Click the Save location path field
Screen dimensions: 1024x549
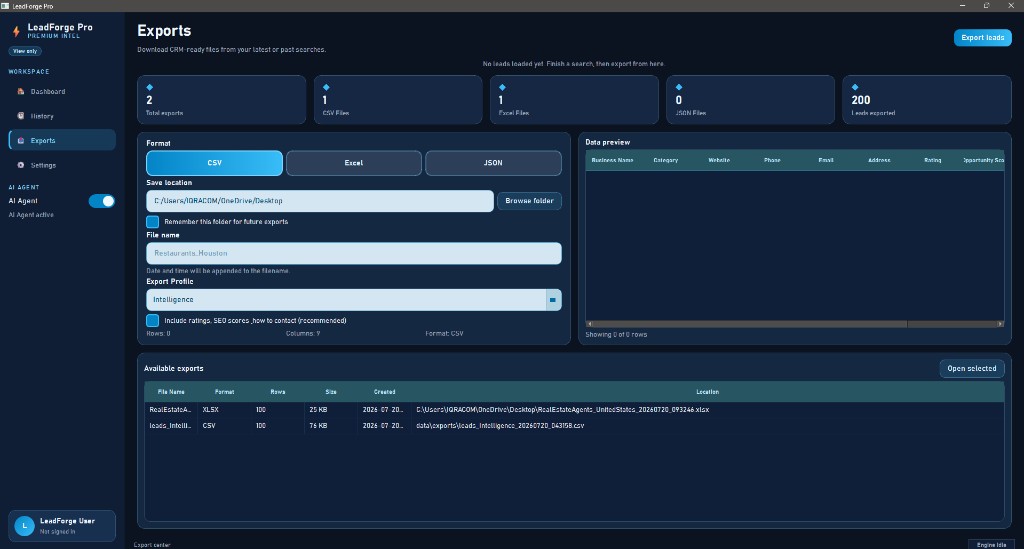click(x=320, y=201)
